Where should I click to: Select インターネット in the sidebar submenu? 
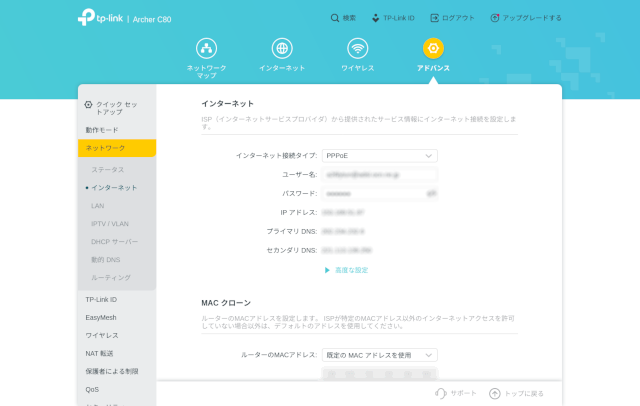point(114,188)
